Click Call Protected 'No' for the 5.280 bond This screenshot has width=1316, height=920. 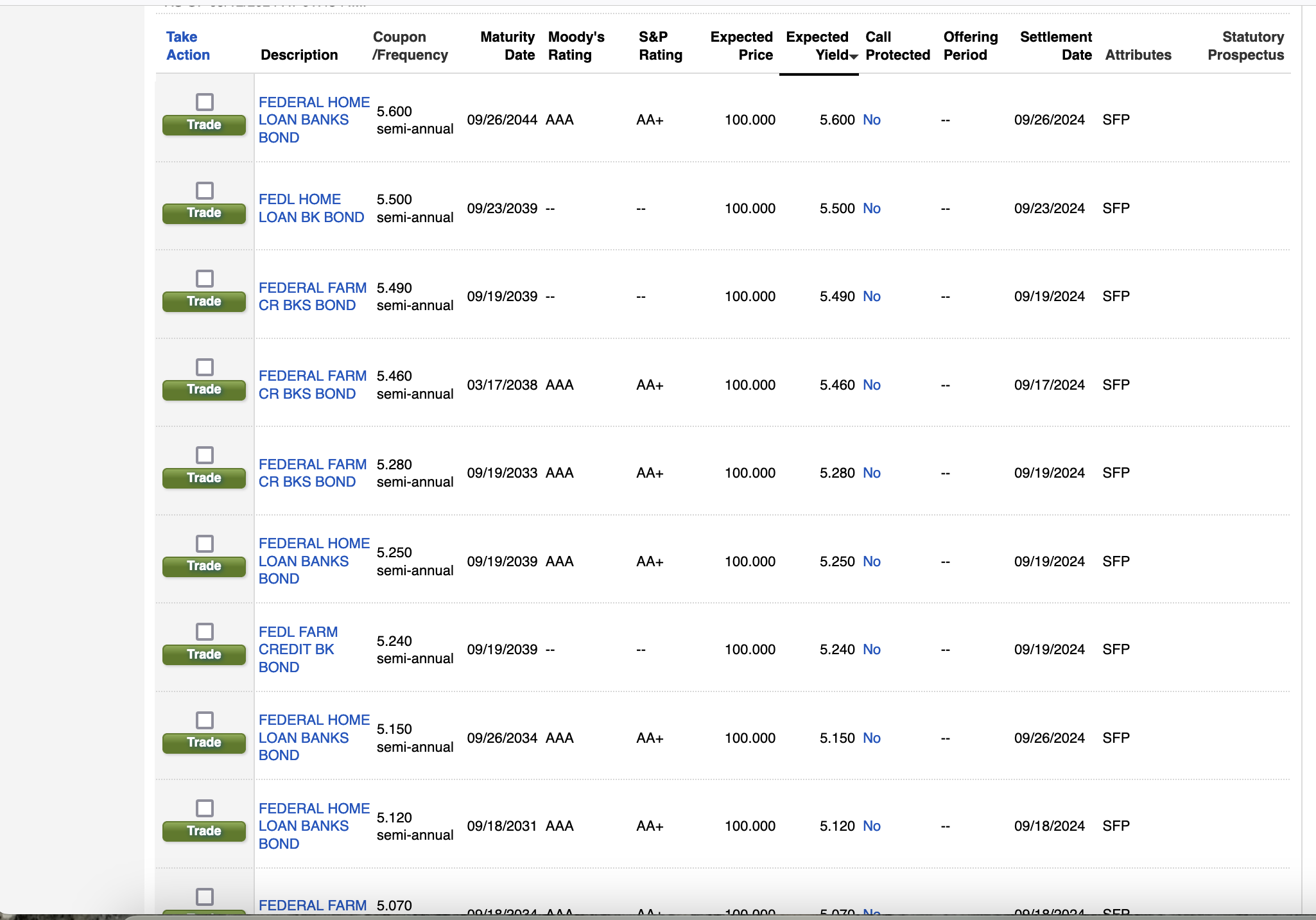click(x=871, y=473)
